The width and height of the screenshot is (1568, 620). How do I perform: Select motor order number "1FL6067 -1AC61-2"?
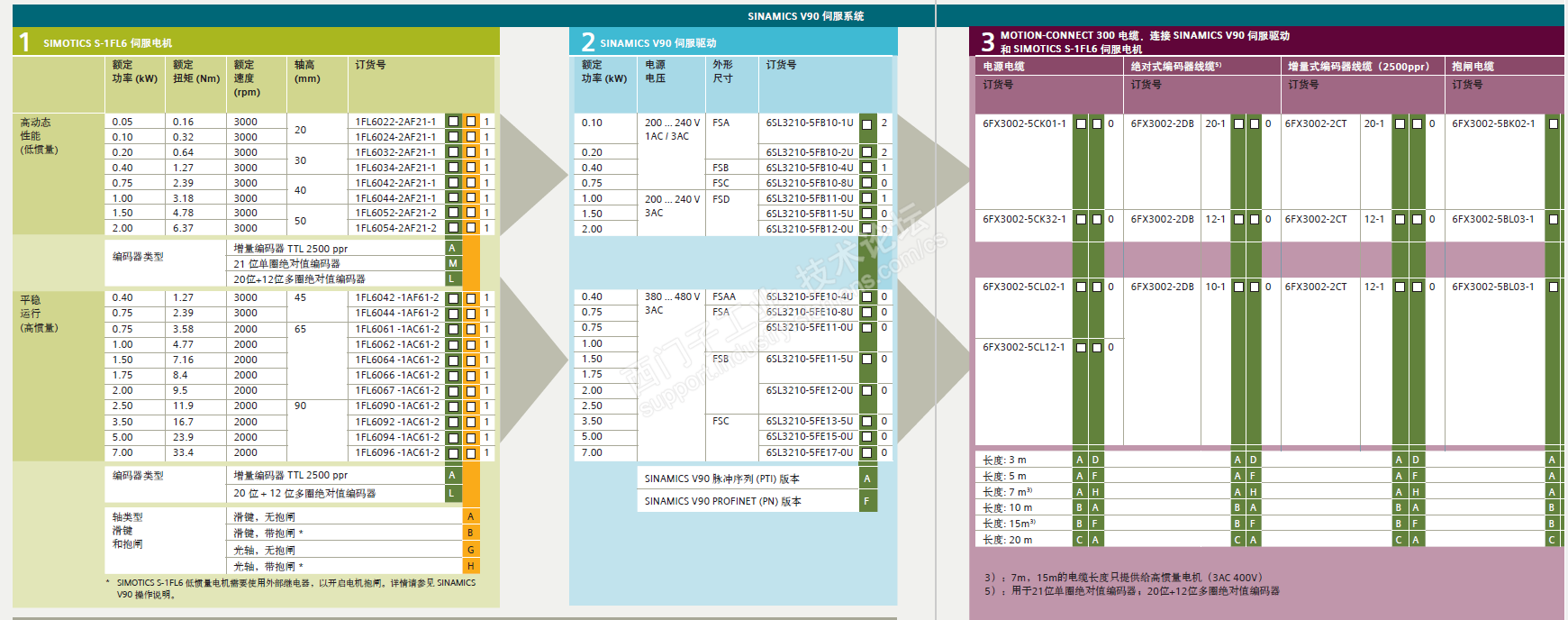(x=397, y=390)
